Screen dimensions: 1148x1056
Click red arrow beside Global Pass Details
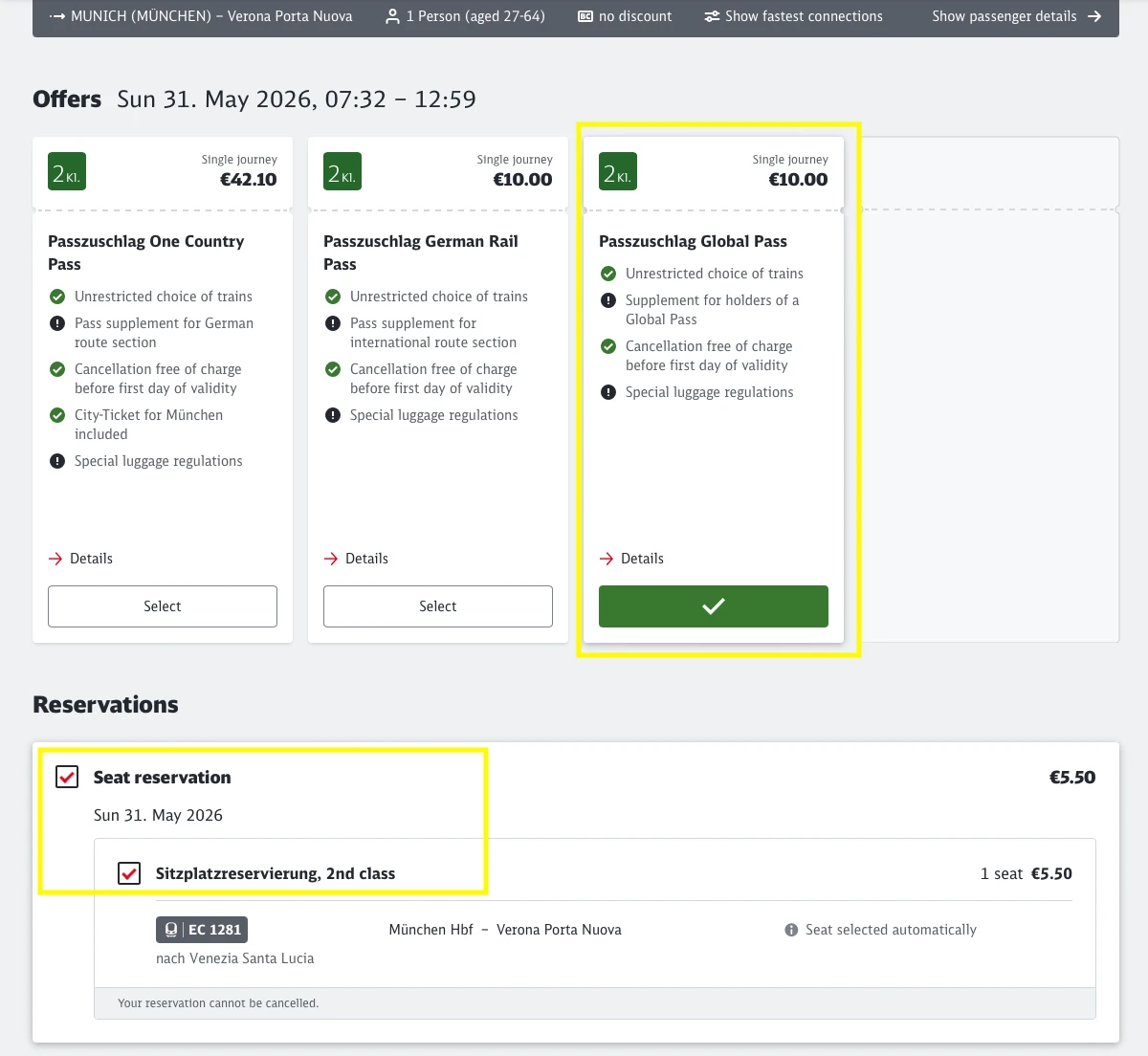click(607, 559)
